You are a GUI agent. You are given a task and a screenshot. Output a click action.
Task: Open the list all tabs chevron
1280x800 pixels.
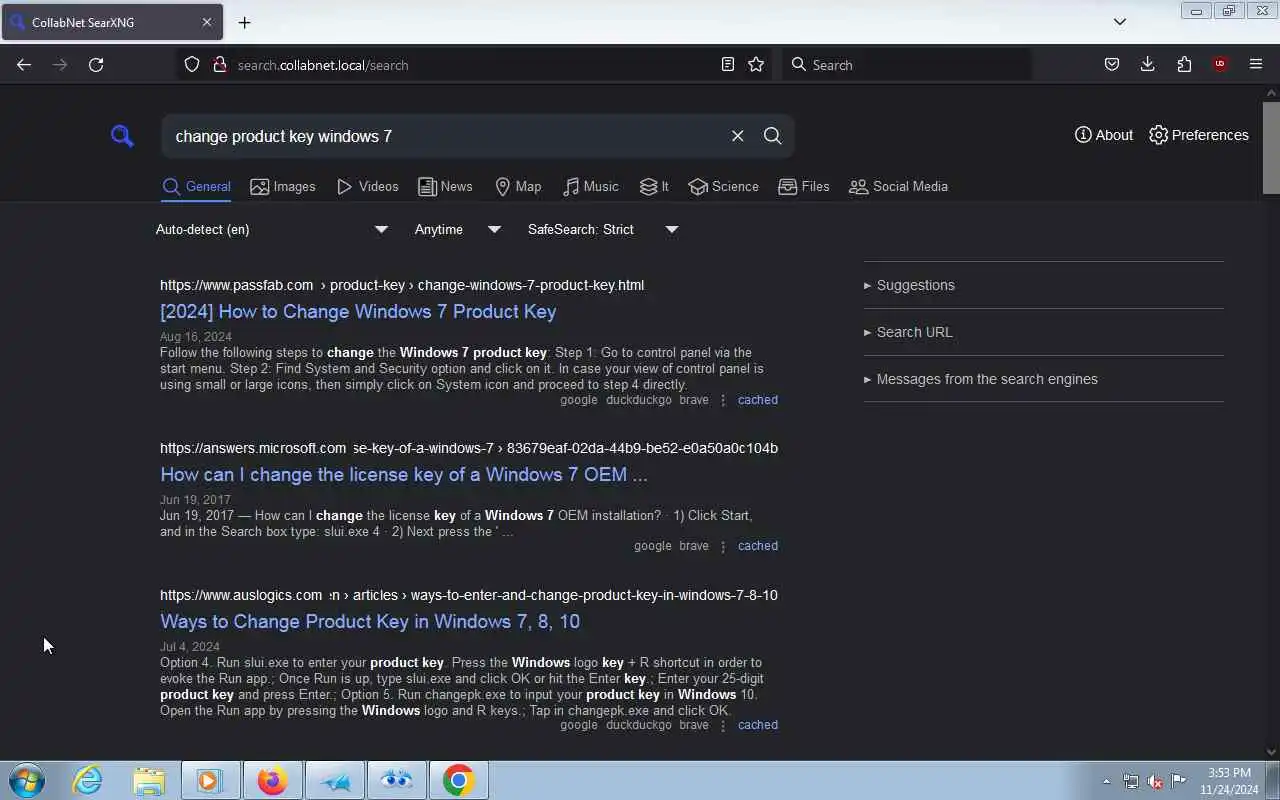pyautogui.click(x=1120, y=22)
